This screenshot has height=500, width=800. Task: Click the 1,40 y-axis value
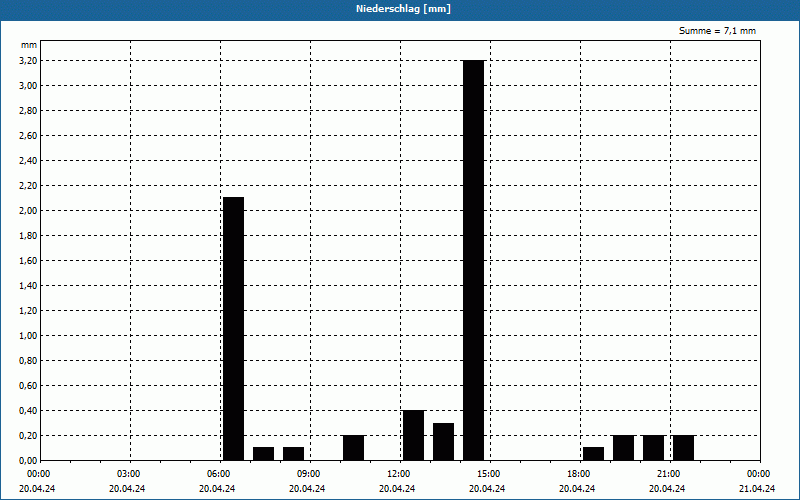pos(29,286)
